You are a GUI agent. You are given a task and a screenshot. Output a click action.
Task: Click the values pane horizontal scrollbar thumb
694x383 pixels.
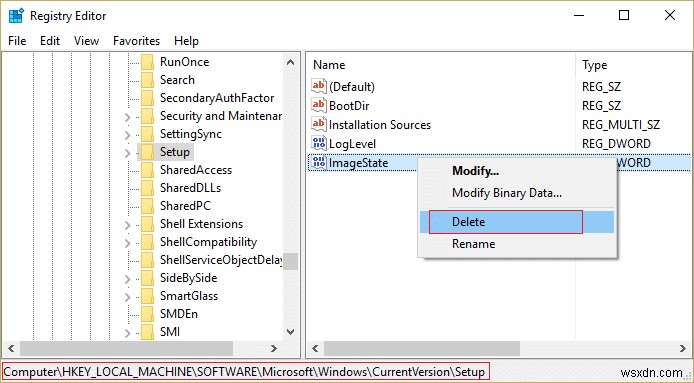[422, 348]
